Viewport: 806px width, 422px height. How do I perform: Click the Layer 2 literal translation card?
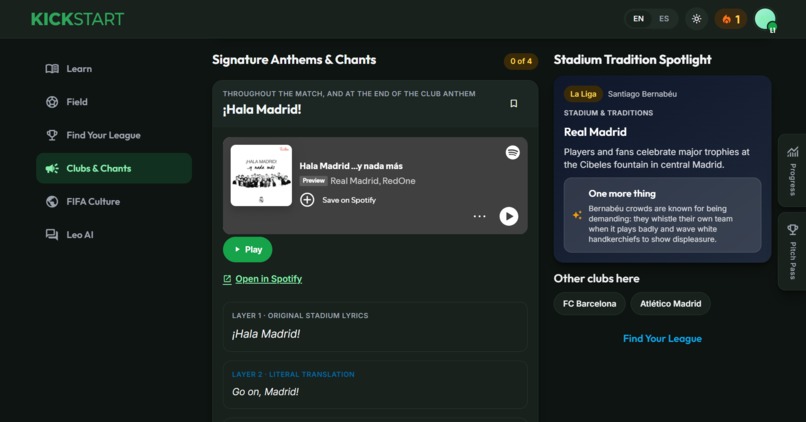[375, 384]
